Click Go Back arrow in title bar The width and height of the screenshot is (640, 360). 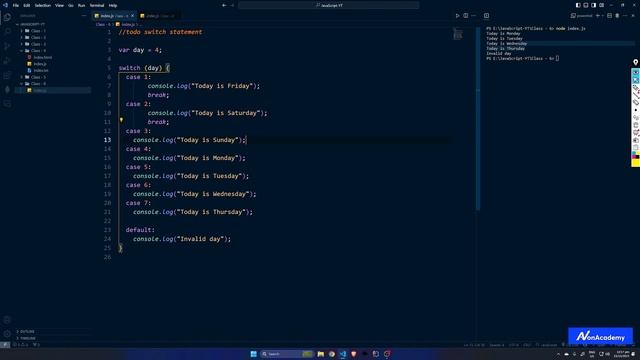[x=224, y=5]
